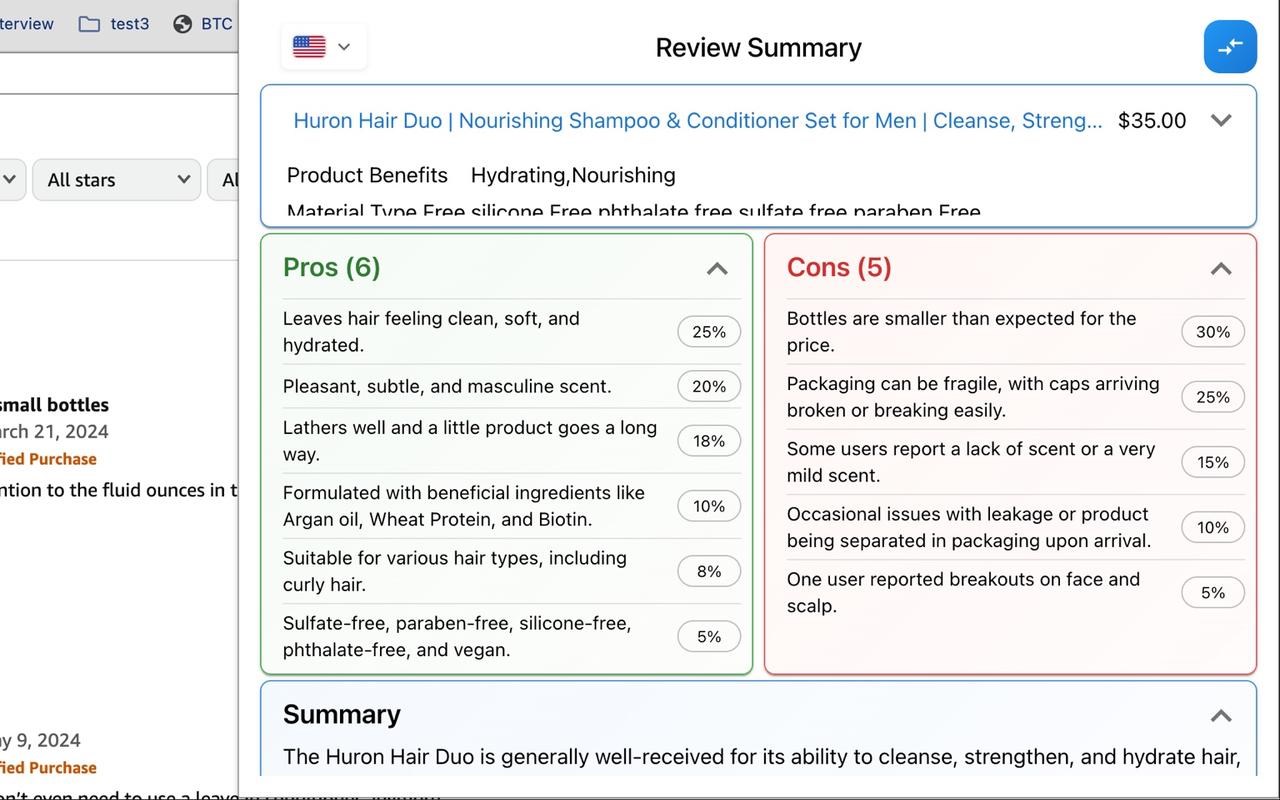
Task: Open the US flag language selector
Action: pos(324,47)
